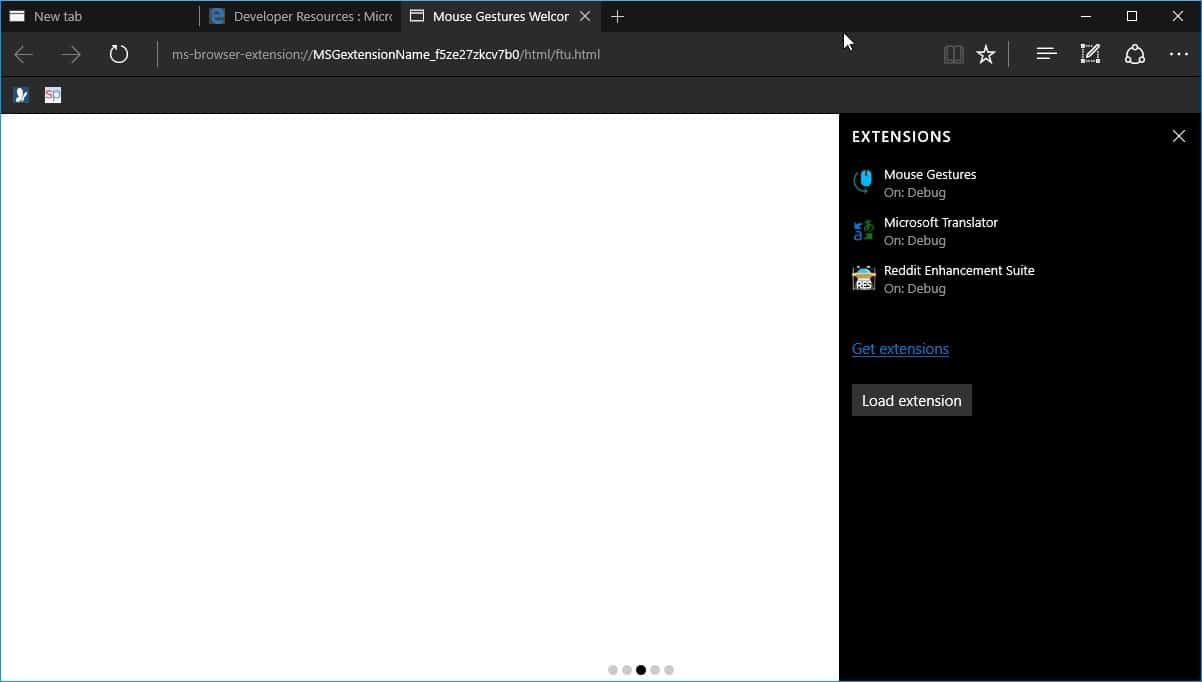Click the Reddit Enhancement Suite icon
The height and width of the screenshot is (682, 1202).
862,277
